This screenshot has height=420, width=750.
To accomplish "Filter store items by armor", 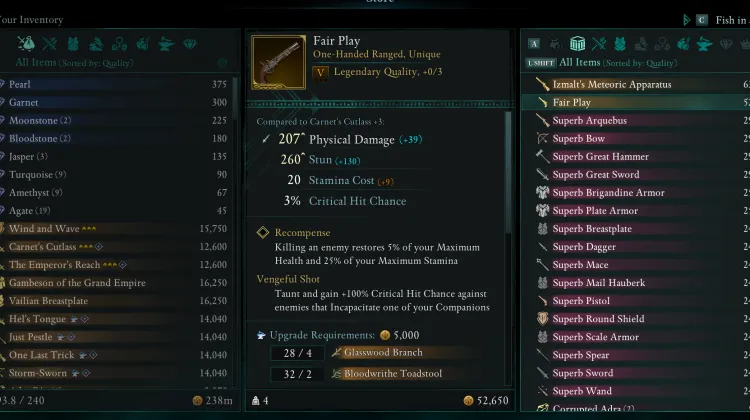I will (621, 44).
